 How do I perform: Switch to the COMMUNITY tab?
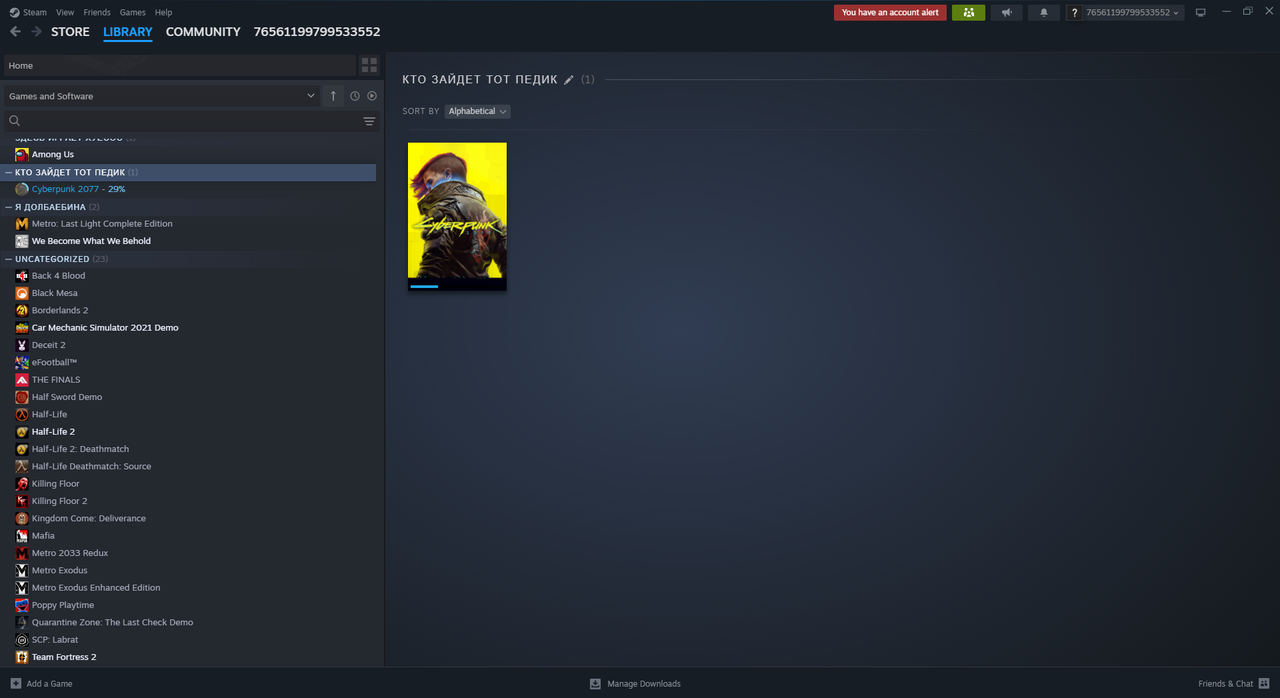click(x=203, y=32)
